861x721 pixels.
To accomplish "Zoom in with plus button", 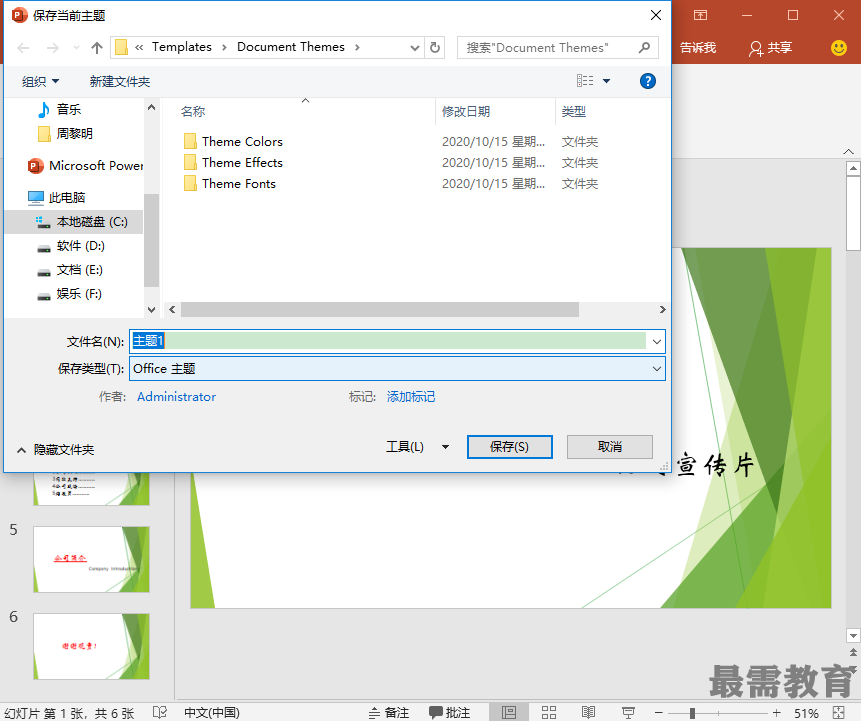I will (776, 713).
